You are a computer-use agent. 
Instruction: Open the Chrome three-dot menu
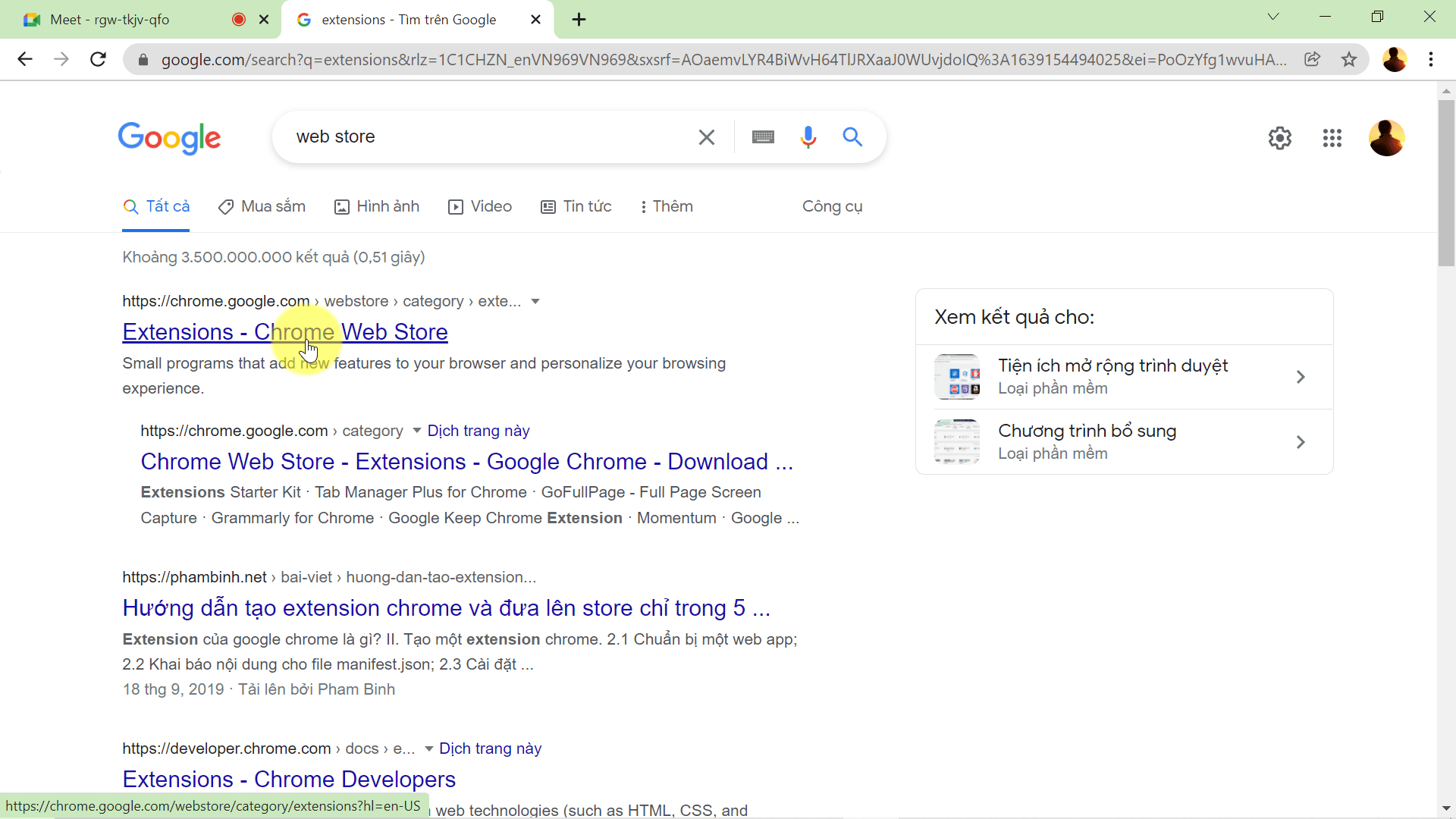1431,59
